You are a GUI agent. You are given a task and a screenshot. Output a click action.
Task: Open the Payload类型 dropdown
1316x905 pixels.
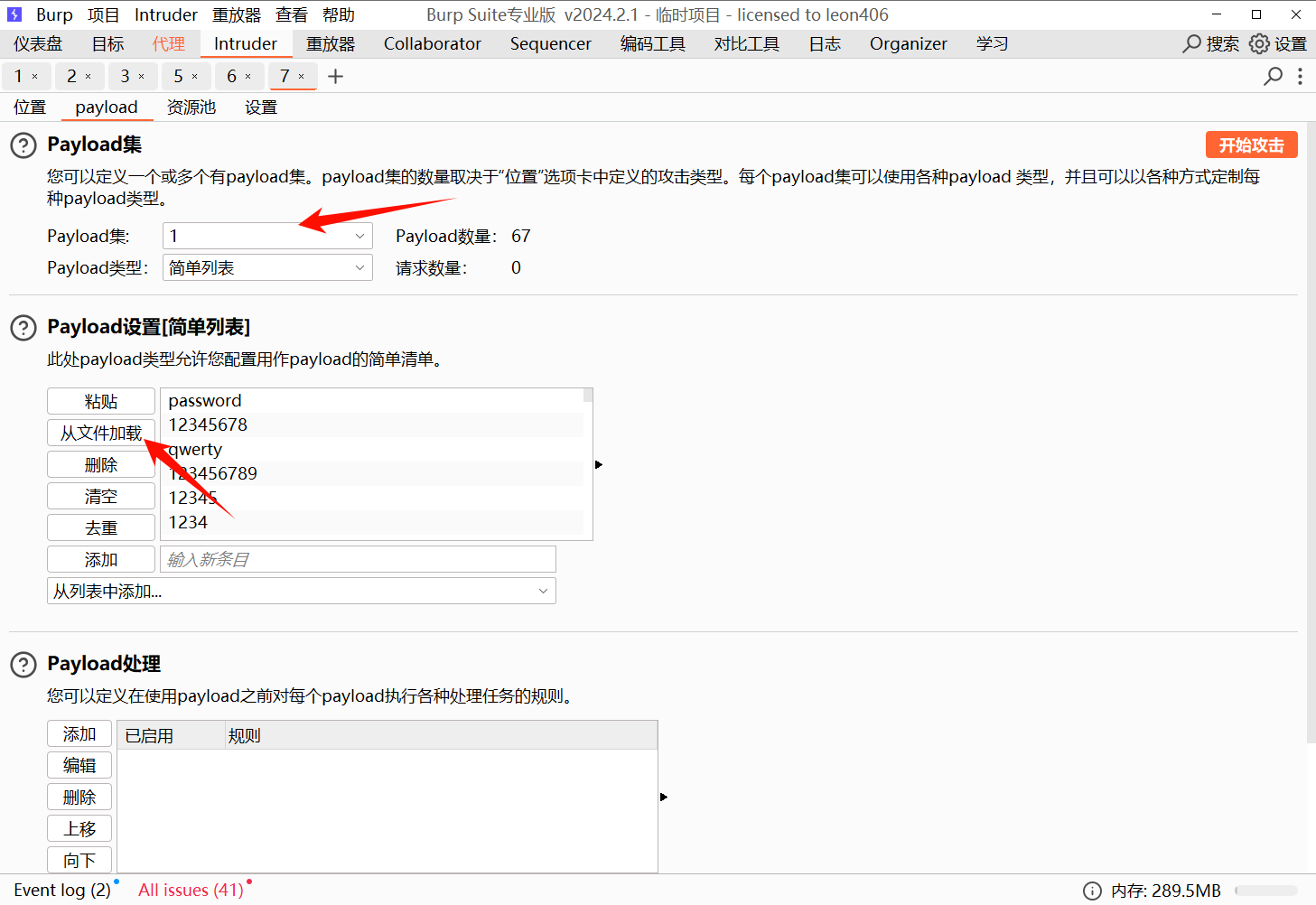[267, 267]
